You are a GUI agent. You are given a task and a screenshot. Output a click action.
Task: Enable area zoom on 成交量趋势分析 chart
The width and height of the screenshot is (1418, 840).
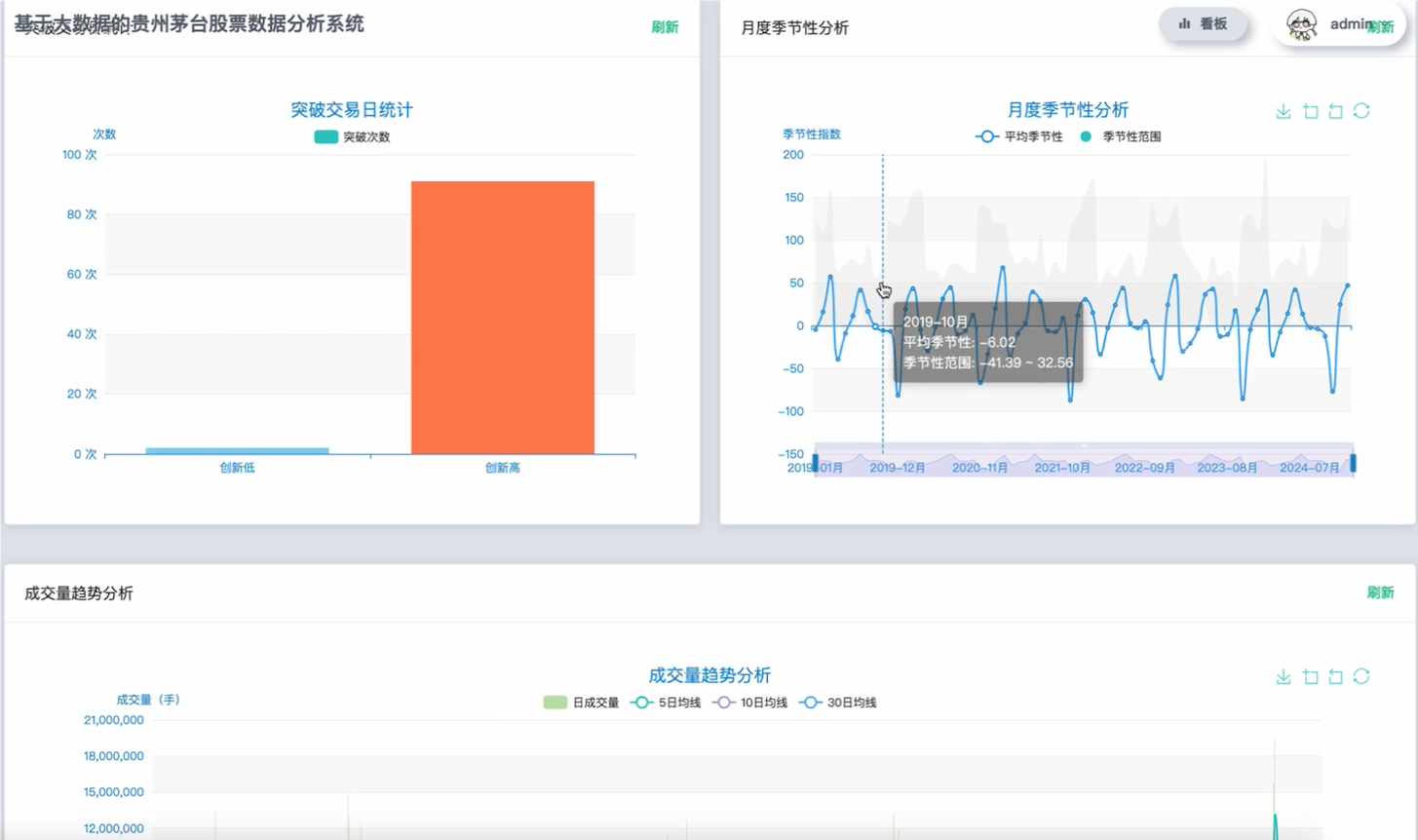[1311, 677]
